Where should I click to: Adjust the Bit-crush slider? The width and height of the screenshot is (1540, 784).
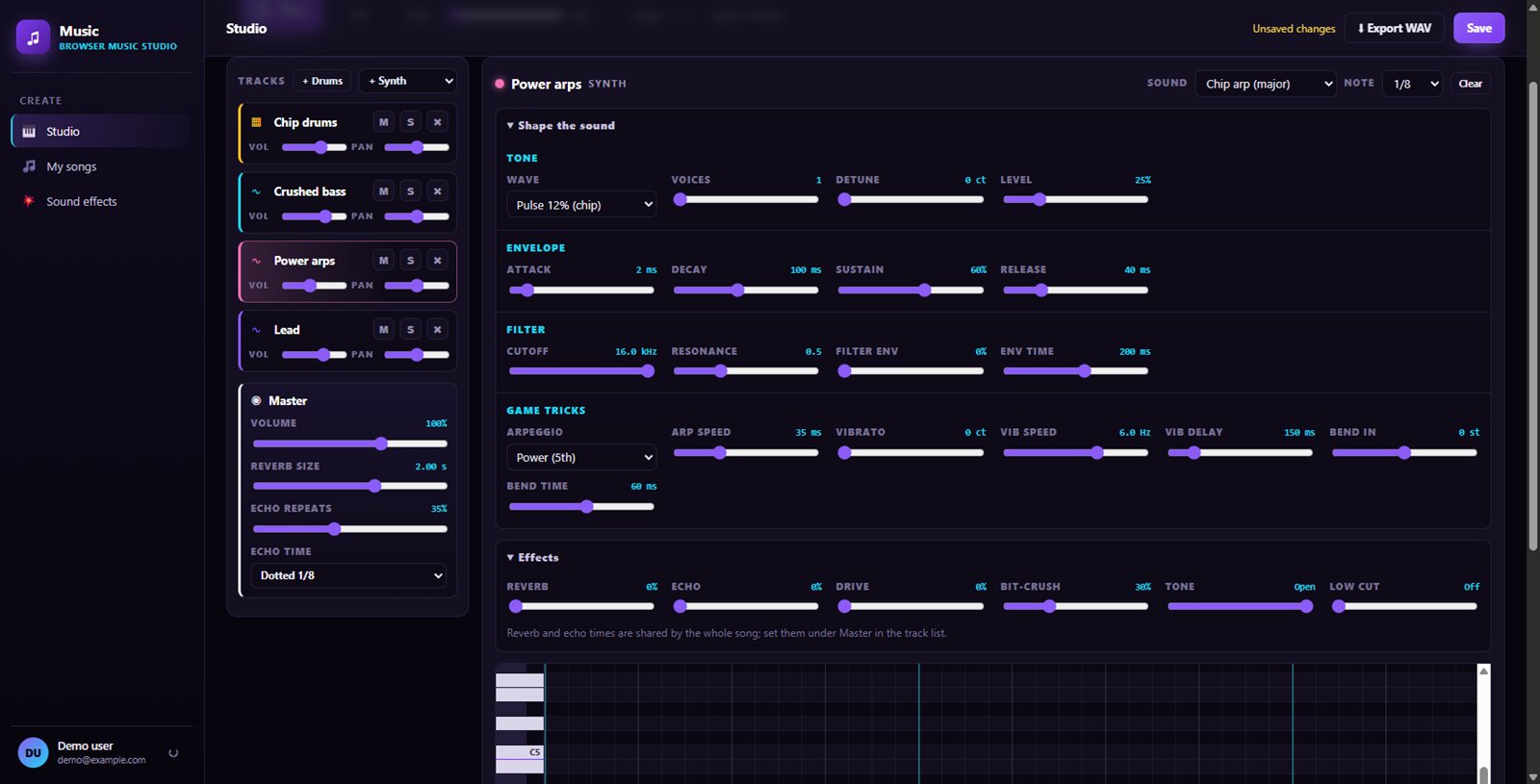(1076, 606)
